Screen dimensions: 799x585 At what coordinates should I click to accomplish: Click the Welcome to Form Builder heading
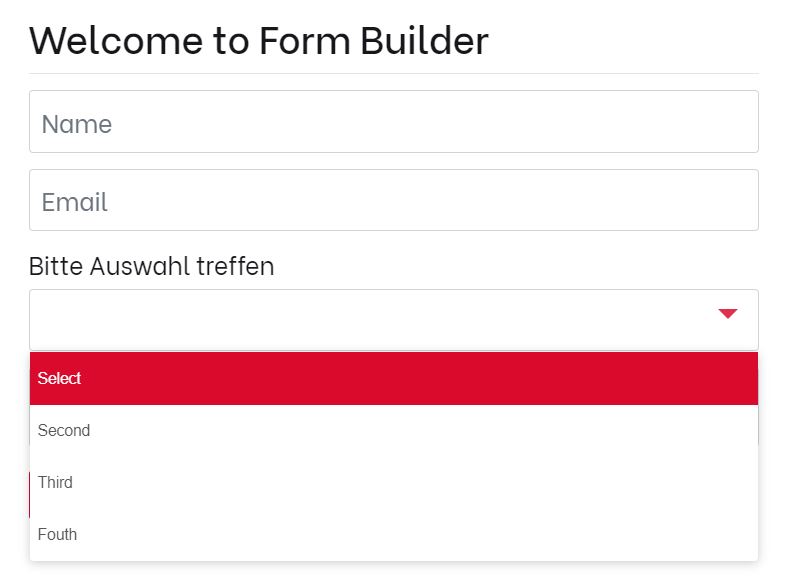click(x=258, y=41)
